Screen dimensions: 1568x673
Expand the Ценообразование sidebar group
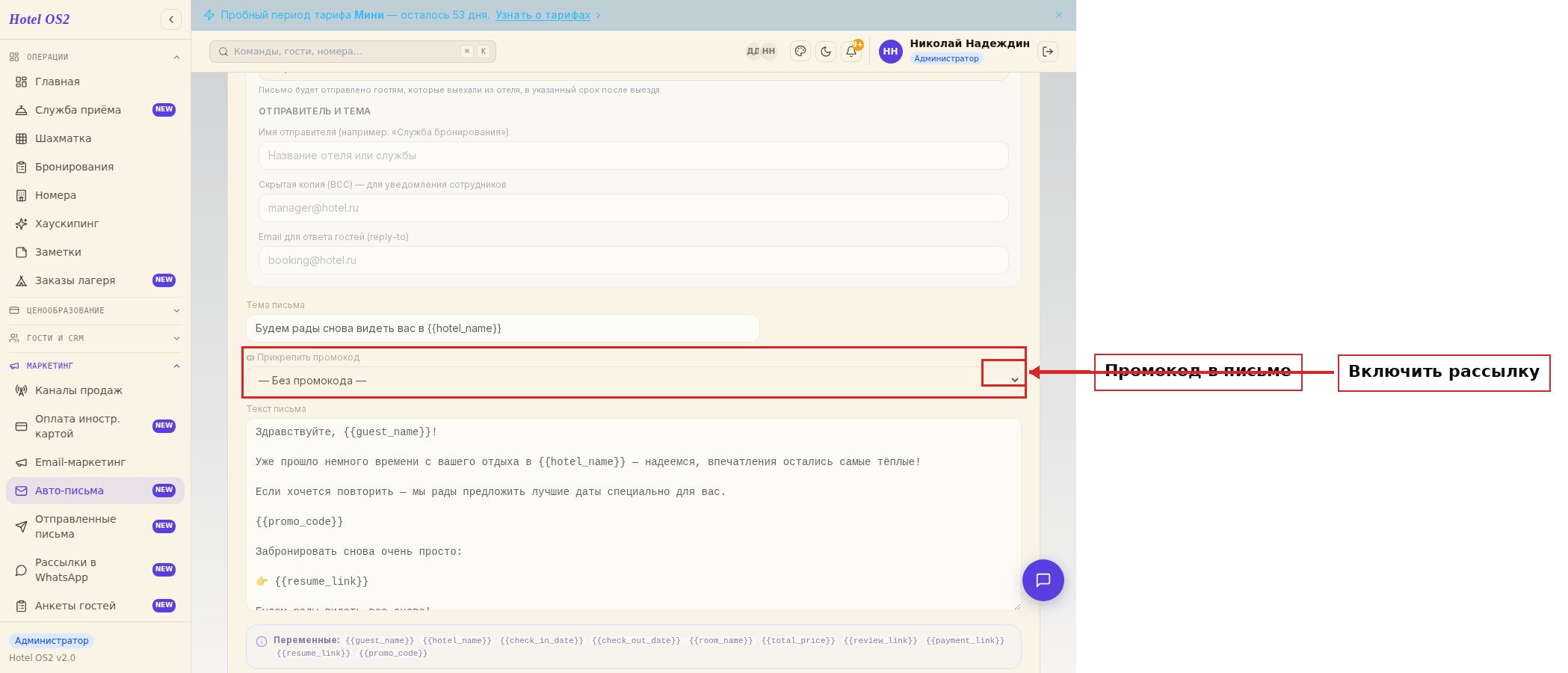(x=95, y=310)
